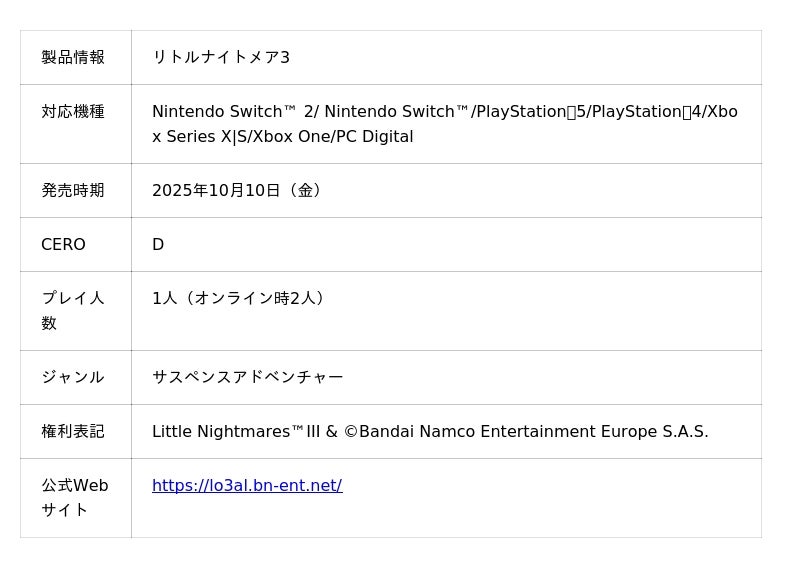Select the サスペンスアドベンチャー genre text
800x568 pixels.
coord(247,378)
